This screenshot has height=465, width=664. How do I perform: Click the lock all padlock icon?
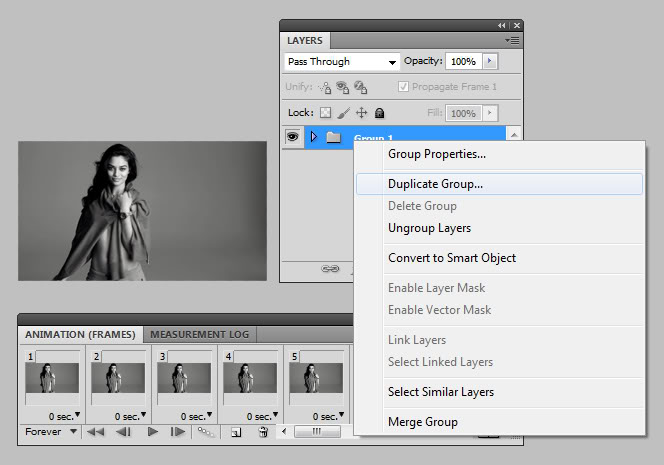tap(379, 113)
